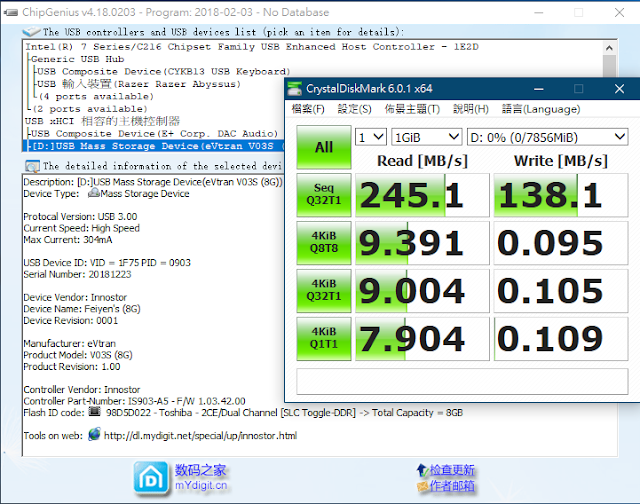Click the Manufacturer: eVtran line
640x504 pixels.
click(69, 343)
